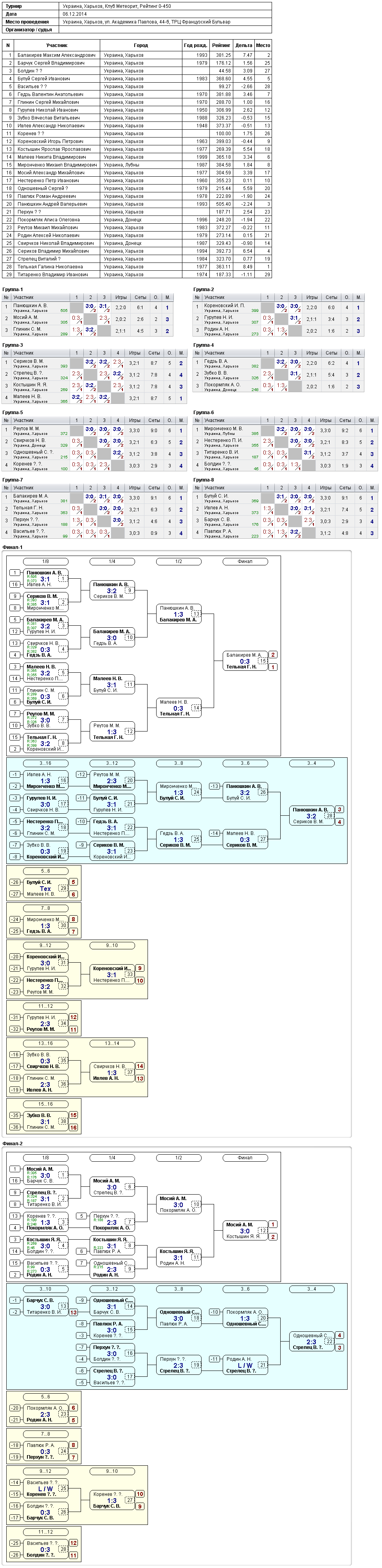The image size is (382, 1568).
Task: Select the 1/8 round pill in Финал-1
Action: tap(46, 561)
